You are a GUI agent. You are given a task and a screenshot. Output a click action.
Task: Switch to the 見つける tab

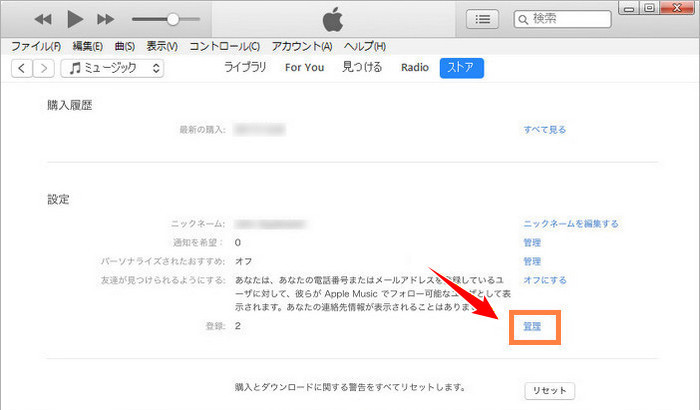coord(362,67)
